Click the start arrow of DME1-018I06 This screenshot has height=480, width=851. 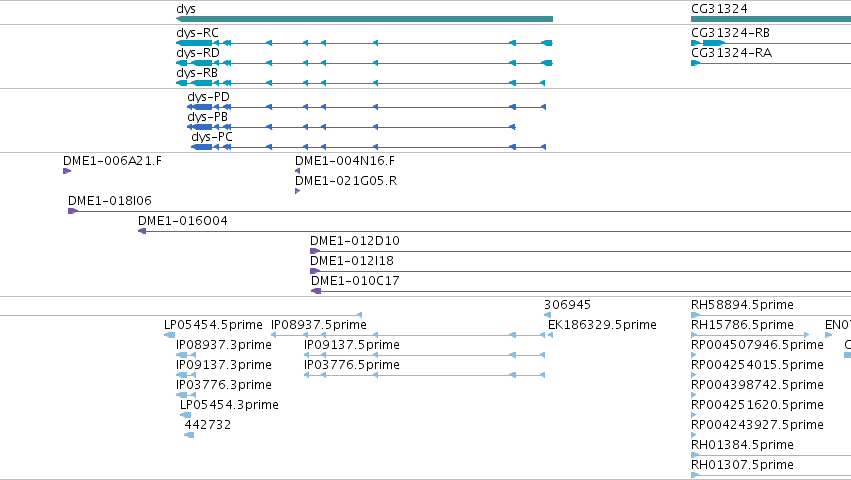click(x=73, y=211)
